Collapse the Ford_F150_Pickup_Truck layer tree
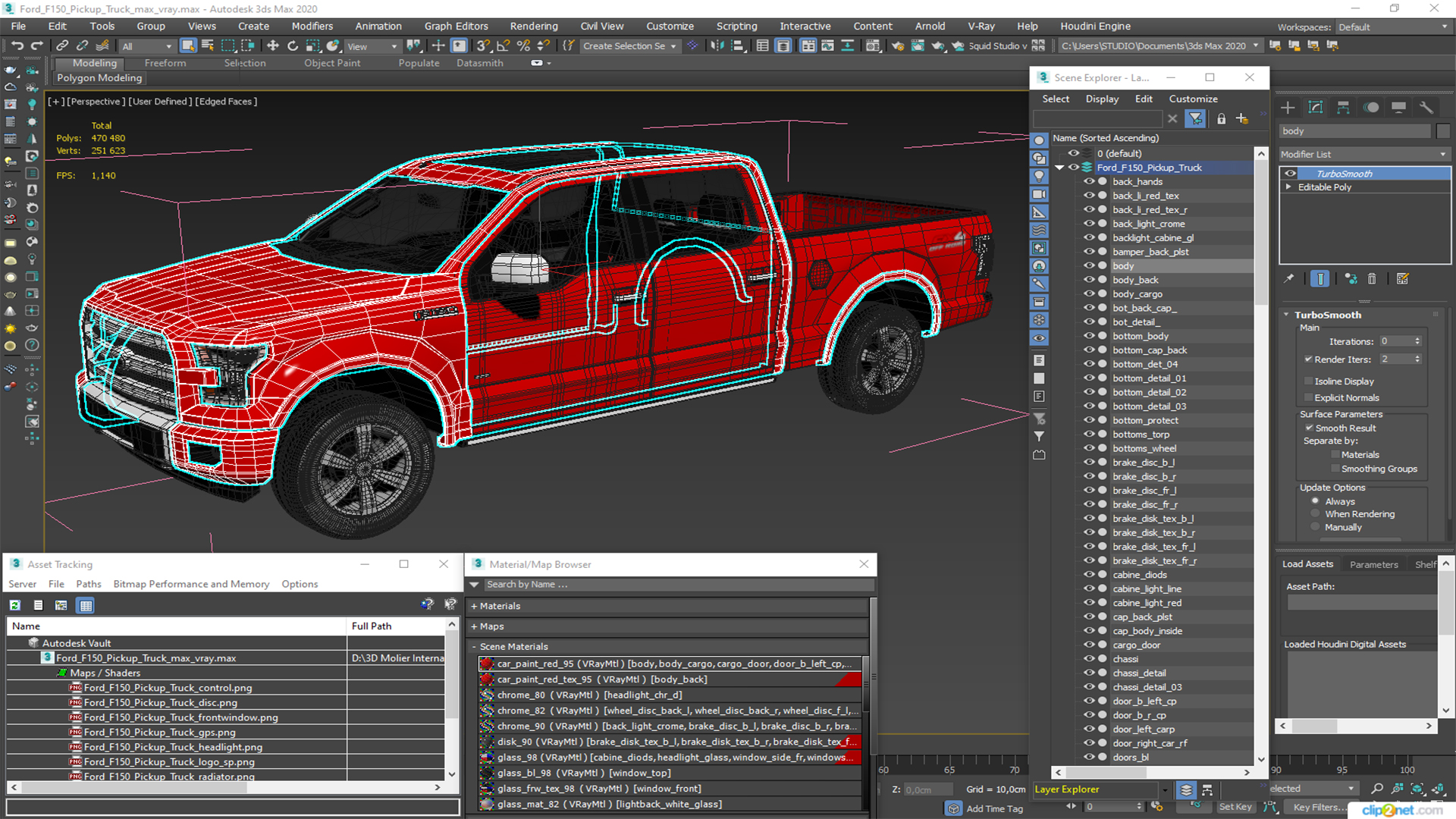Screen dimensions: 1456x819 [1060, 168]
